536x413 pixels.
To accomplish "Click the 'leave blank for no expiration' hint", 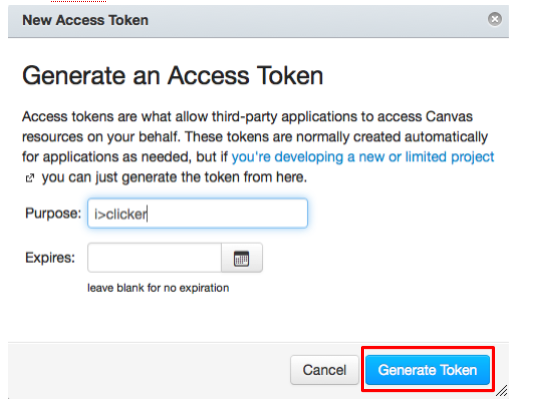I will 158,288.
